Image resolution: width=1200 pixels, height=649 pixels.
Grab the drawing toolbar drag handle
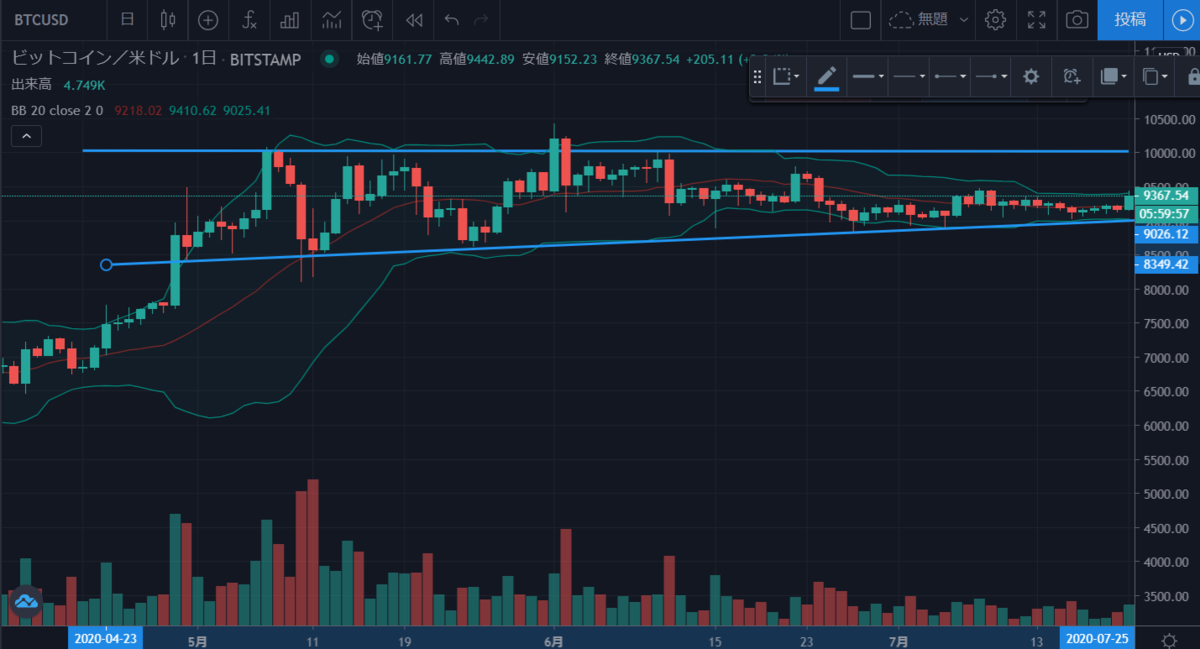(x=758, y=76)
